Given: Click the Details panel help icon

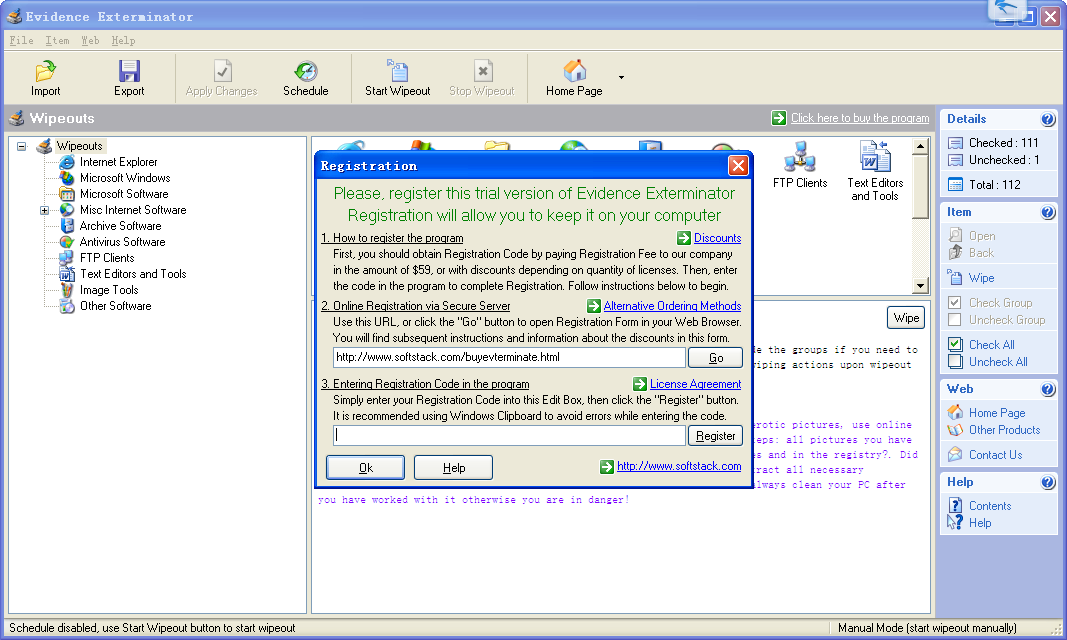Looking at the screenshot, I should pos(1047,119).
